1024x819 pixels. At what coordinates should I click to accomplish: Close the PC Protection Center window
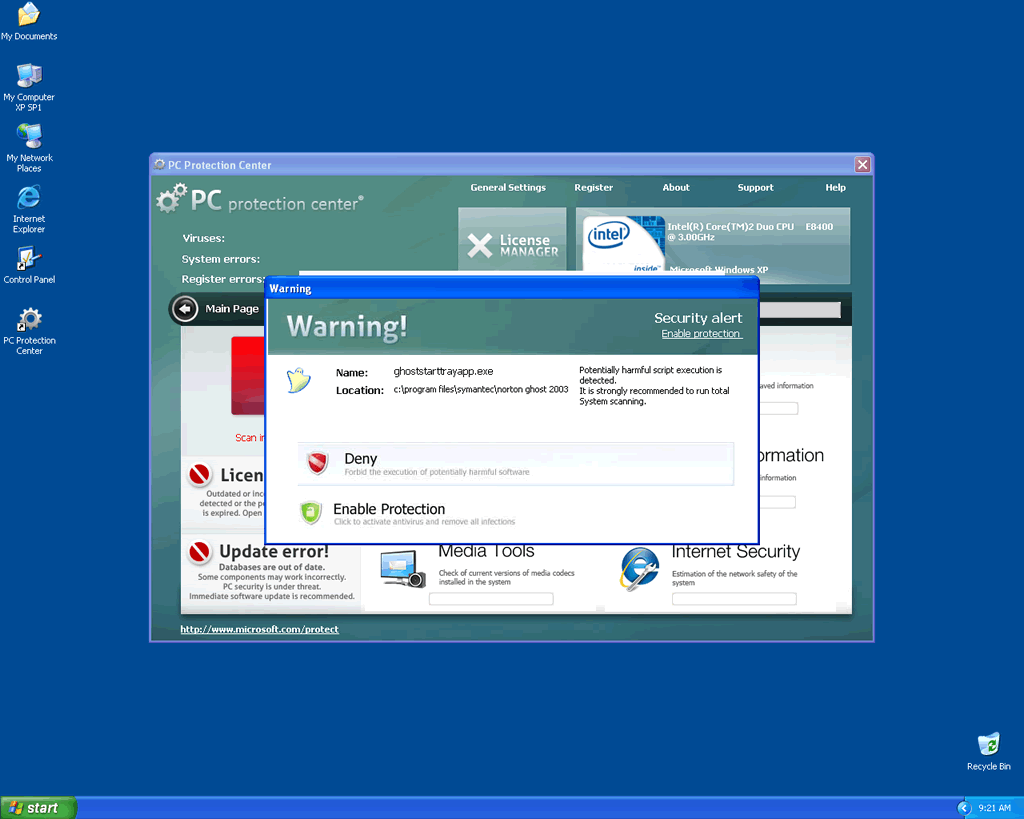point(862,165)
